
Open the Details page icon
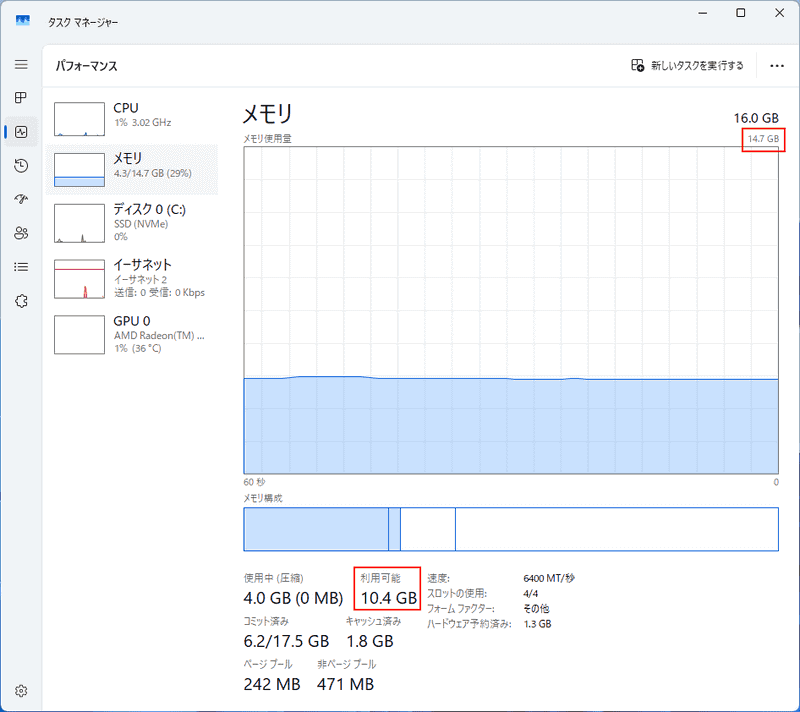point(20,266)
